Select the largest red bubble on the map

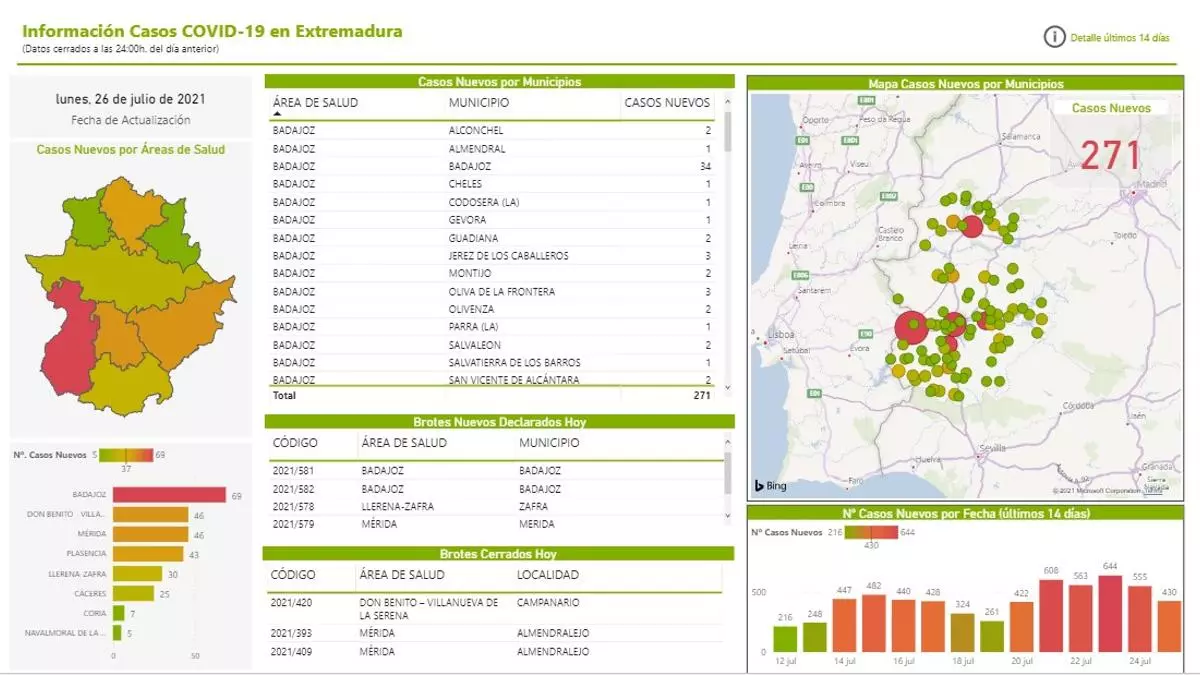coord(910,327)
